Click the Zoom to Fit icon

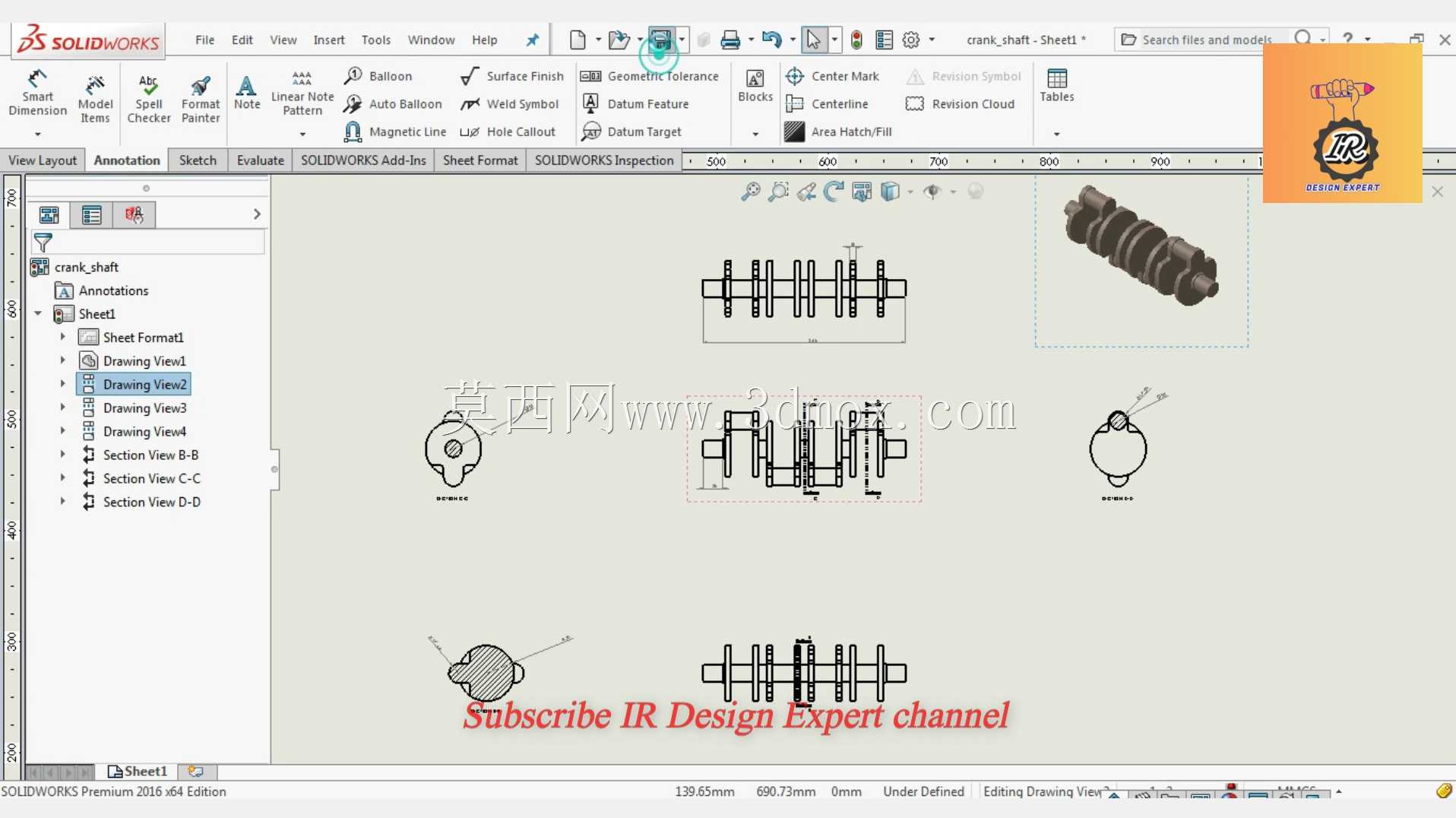pos(751,192)
